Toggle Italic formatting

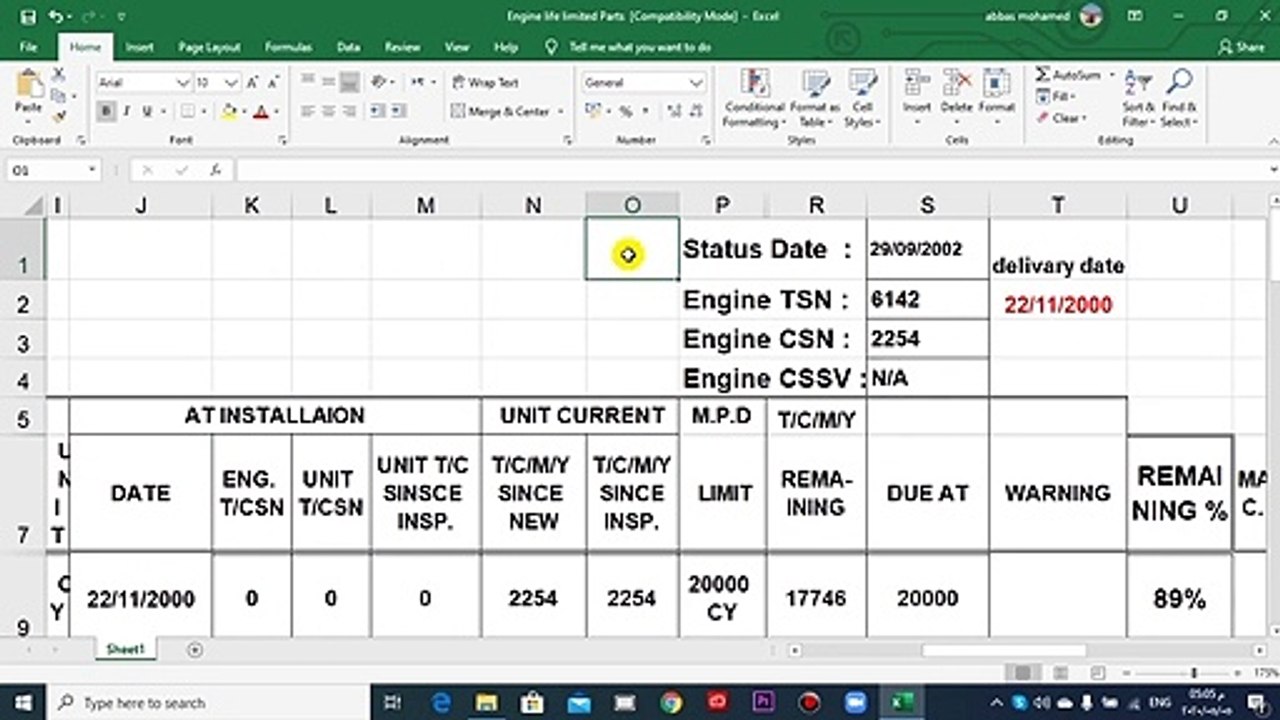pos(126,112)
